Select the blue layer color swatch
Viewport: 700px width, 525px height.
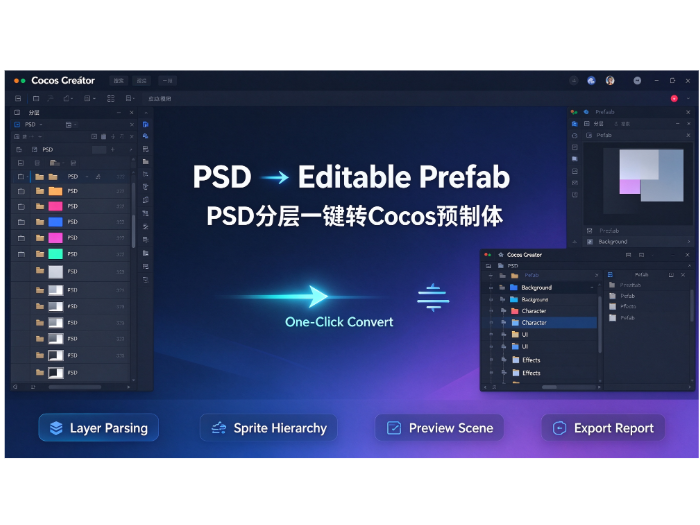coord(55,222)
